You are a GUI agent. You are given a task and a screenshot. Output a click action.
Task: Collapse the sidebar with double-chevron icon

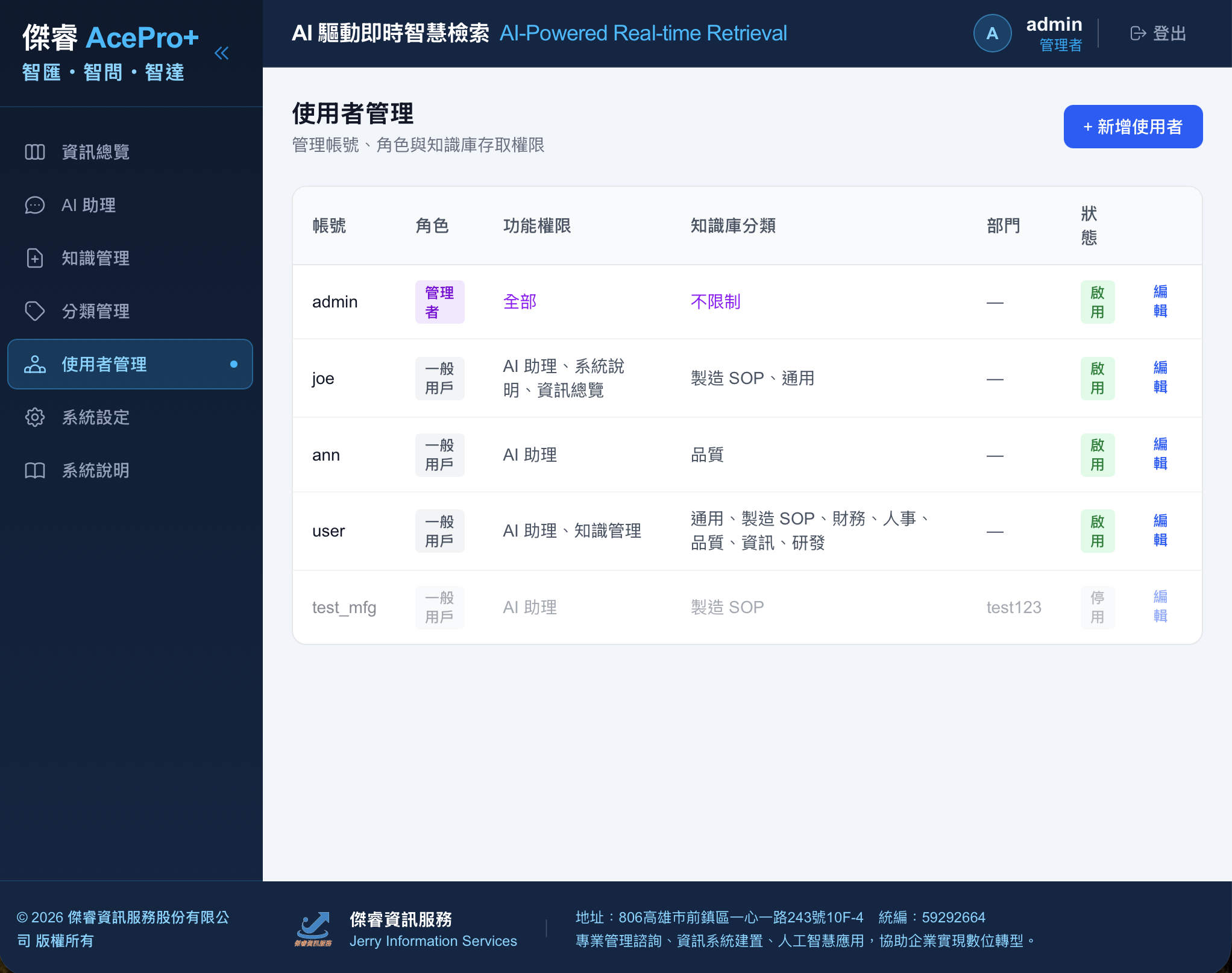point(222,53)
